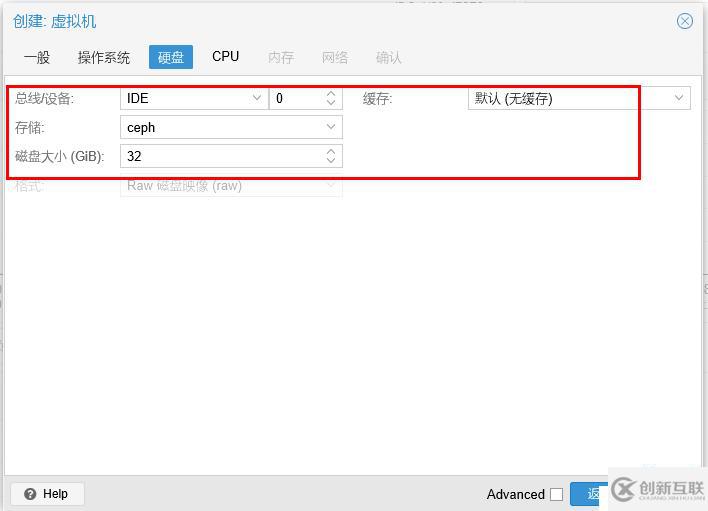Open the Help button
Viewport: 708px width, 511px height.
[47, 494]
